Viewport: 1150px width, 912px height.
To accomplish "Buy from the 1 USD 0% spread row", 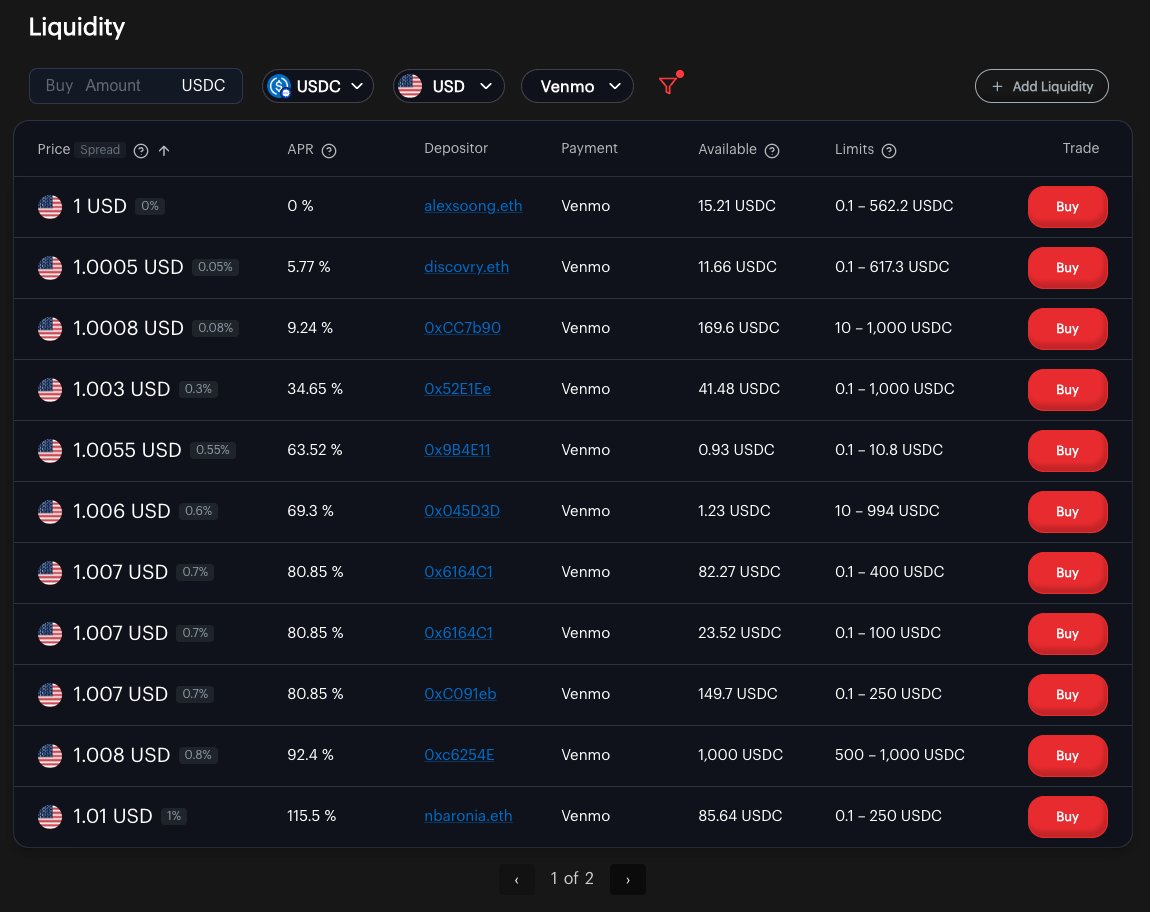I will pos(1067,207).
